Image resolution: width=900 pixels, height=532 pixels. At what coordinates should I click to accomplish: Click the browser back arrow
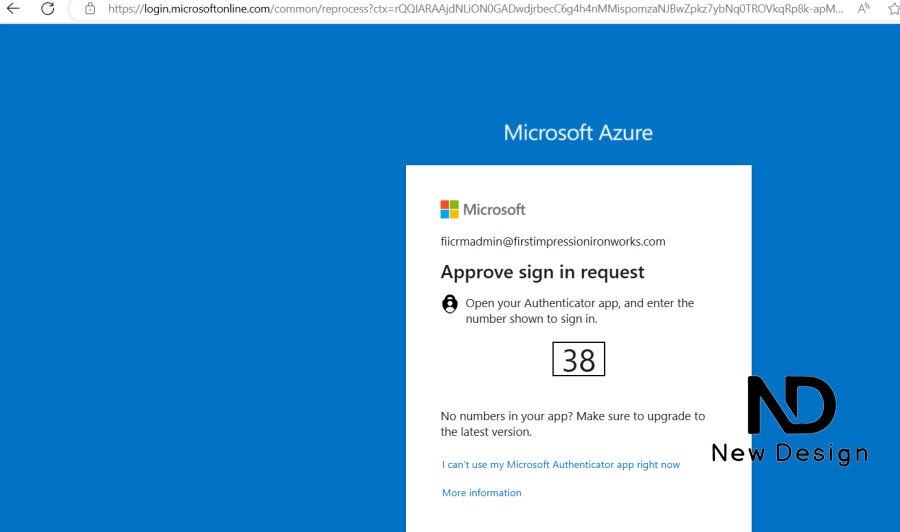tap(13, 9)
